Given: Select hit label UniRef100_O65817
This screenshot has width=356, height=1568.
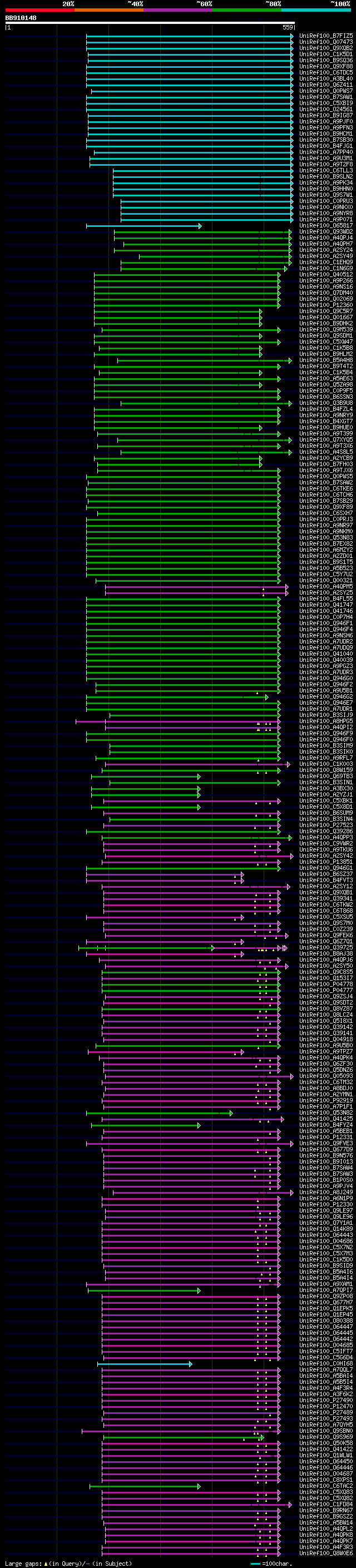Looking at the screenshot, I should 326,226.
